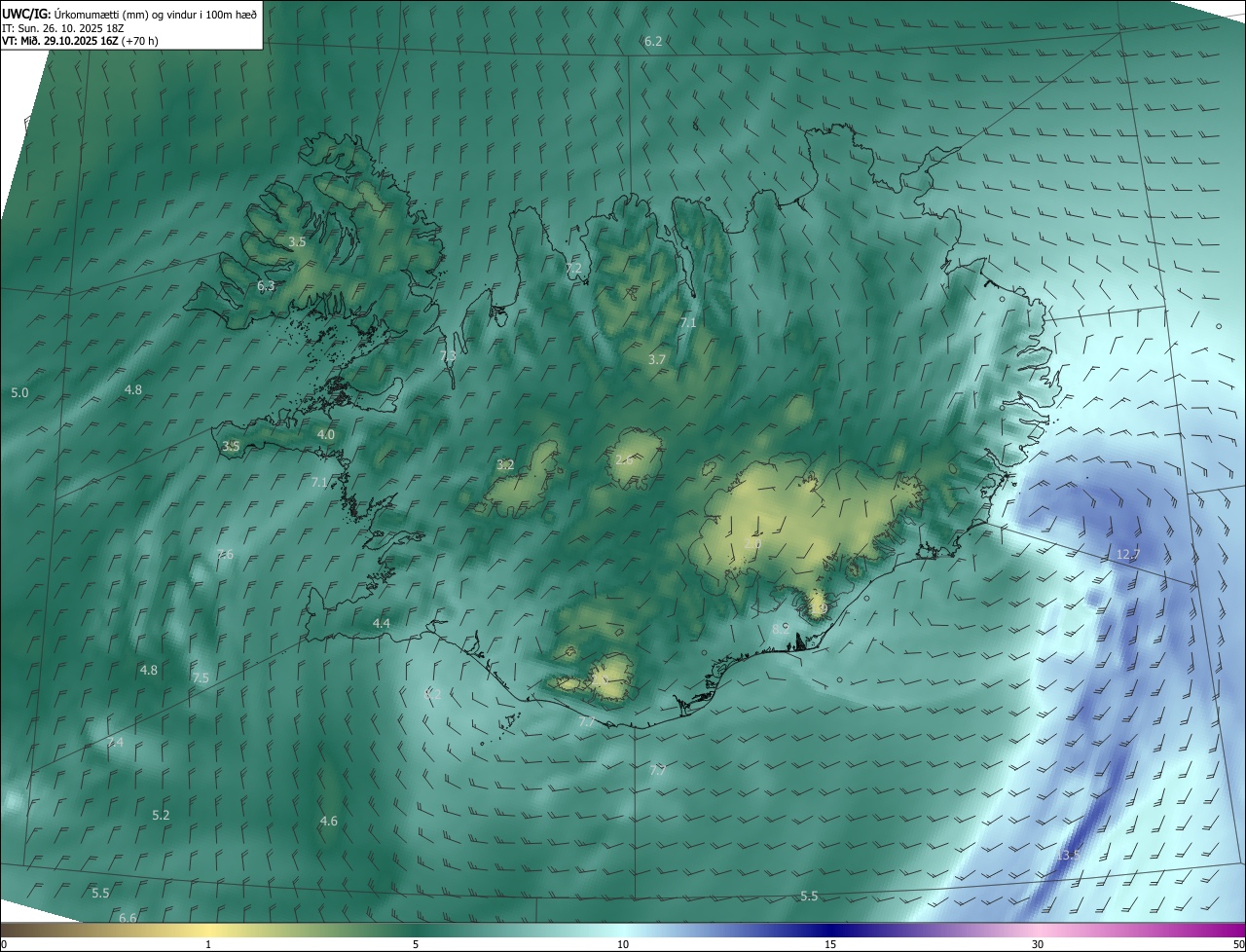This screenshot has width=1246, height=952.
Task: Select the initialization time line 'IT: Sun. 26. 10. 2025 18Z'
Action: (64, 27)
